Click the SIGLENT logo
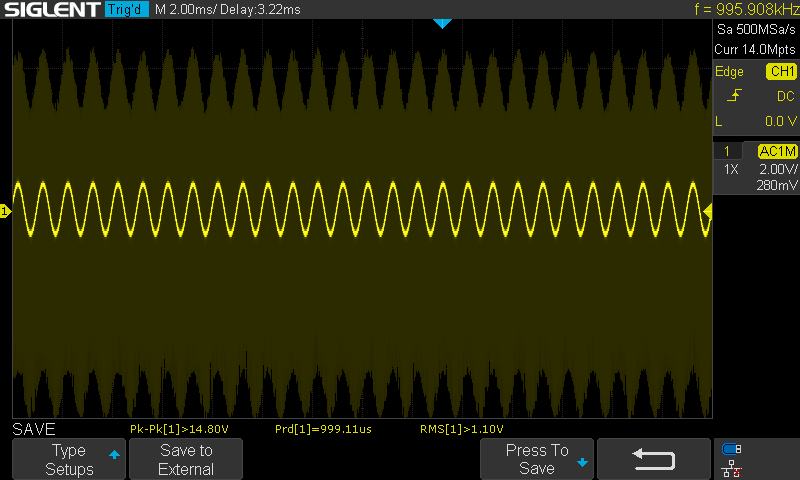 coord(52,9)
